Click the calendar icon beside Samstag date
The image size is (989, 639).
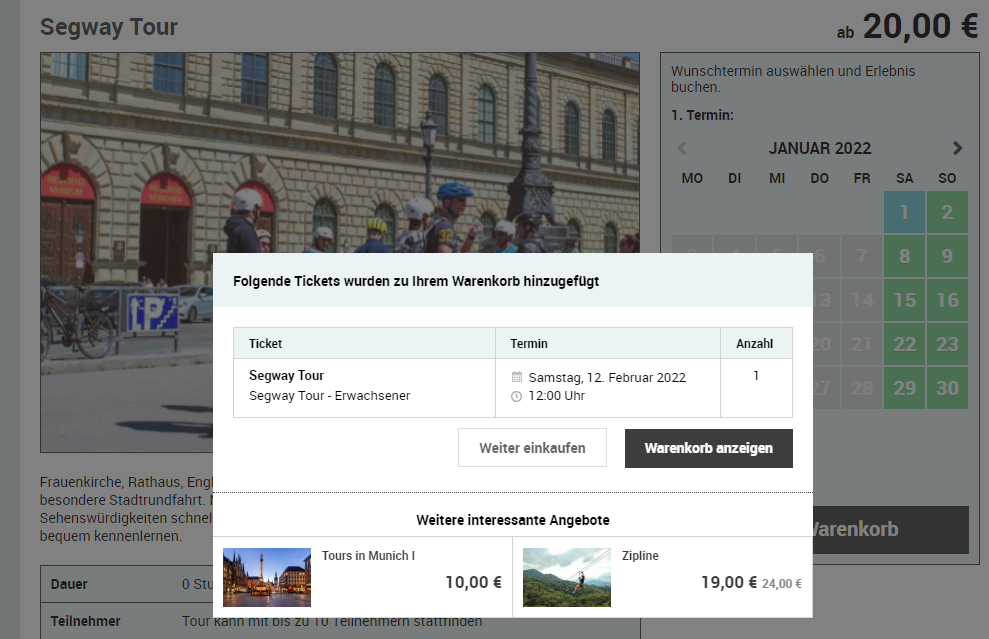517,377
